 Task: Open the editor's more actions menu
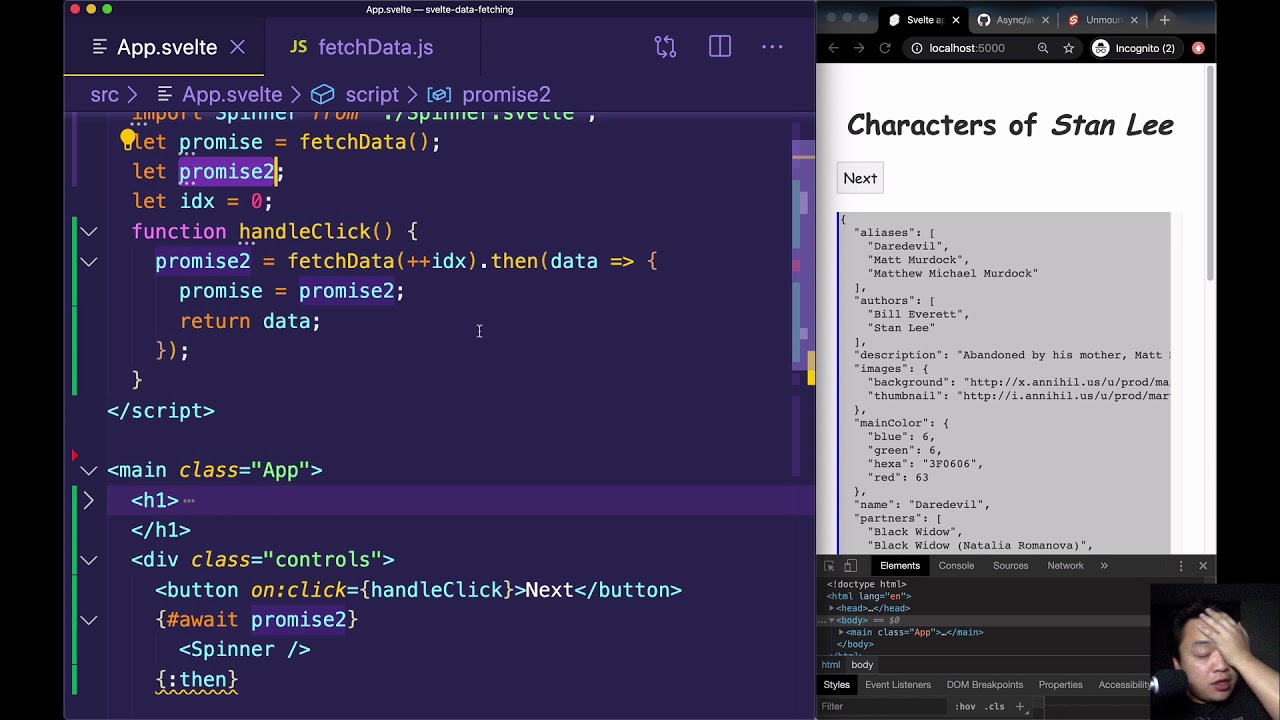(772, 47)
